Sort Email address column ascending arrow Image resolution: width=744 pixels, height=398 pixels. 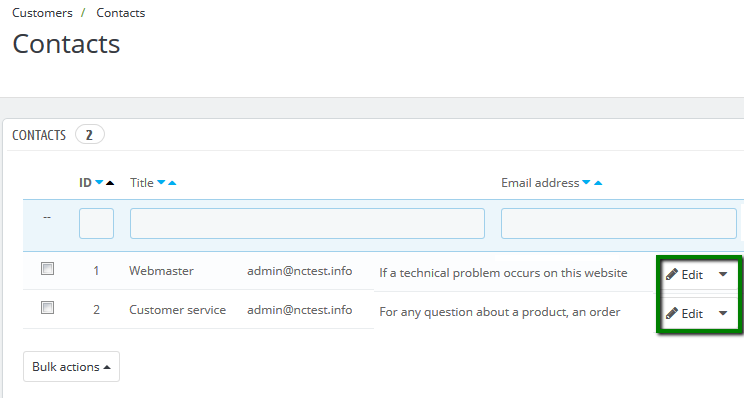(598, 183)
